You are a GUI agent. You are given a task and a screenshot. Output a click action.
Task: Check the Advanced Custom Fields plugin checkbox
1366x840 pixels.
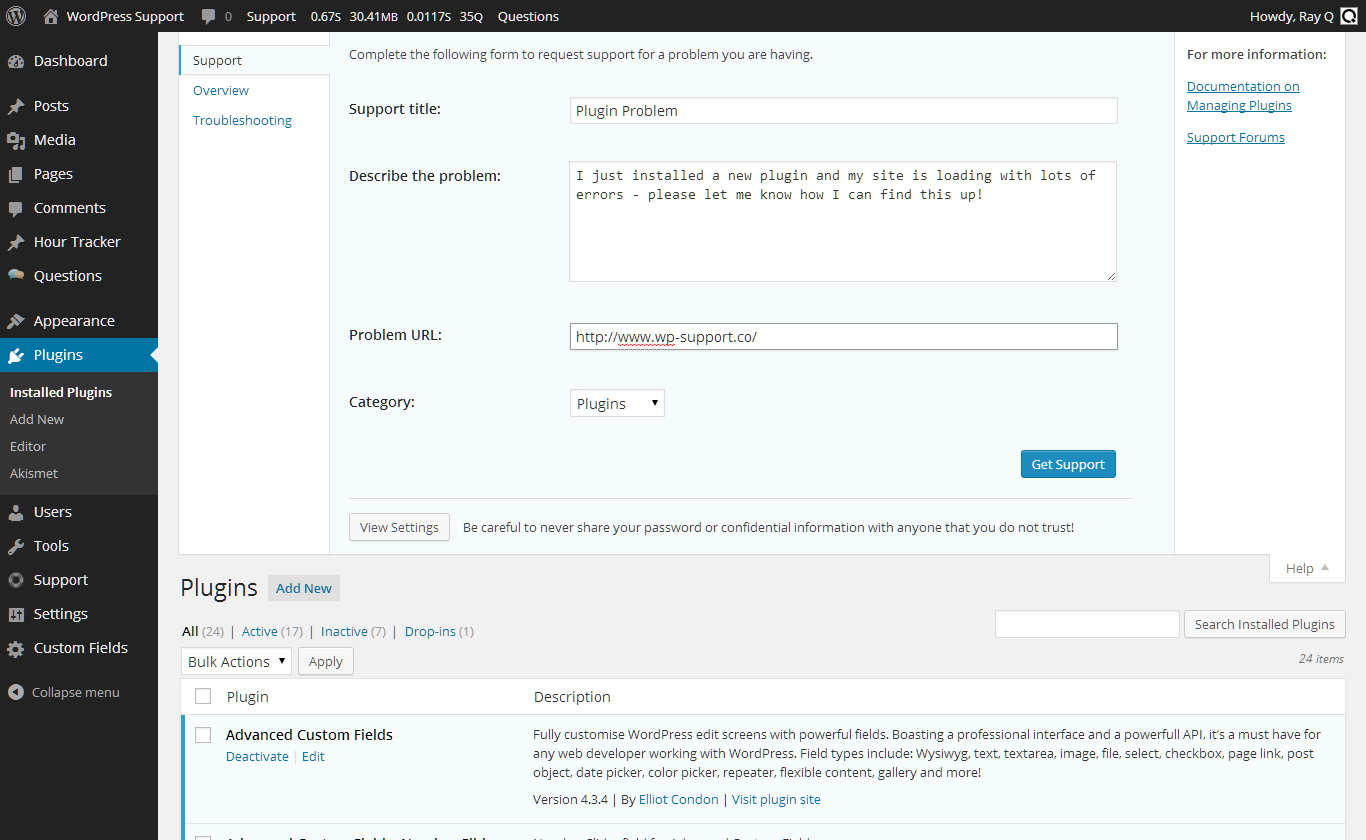pyautogui.click(x=203, y=735)
